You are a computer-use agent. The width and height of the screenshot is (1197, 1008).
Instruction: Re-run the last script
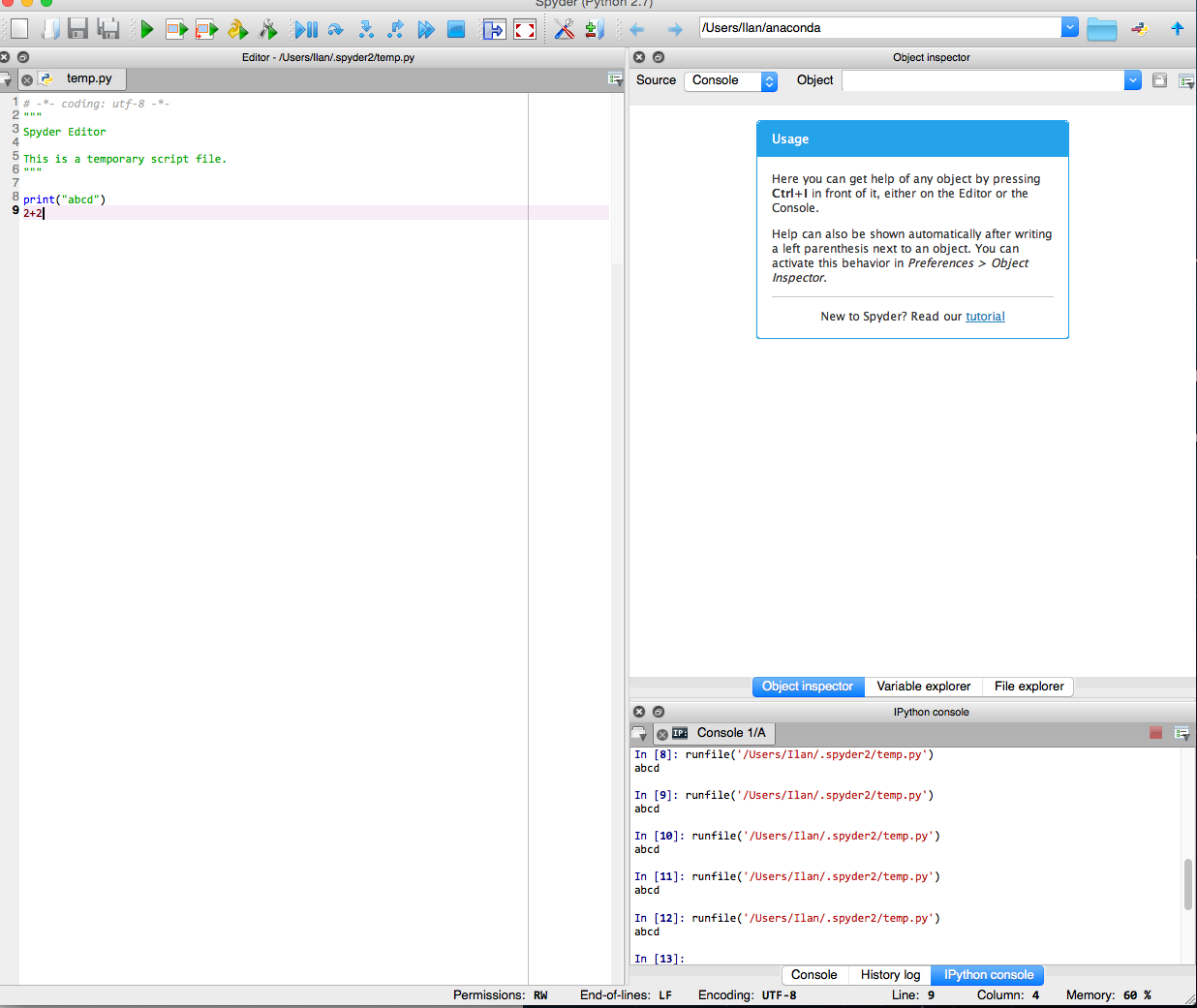(237, 30)
